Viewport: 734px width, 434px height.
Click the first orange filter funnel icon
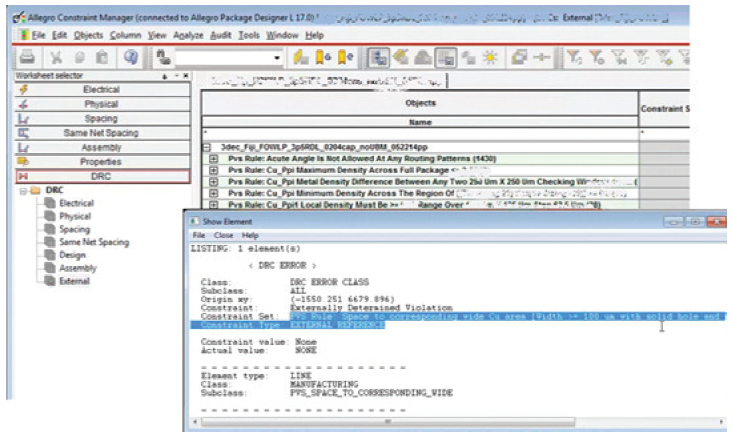[x=574, y=57]
